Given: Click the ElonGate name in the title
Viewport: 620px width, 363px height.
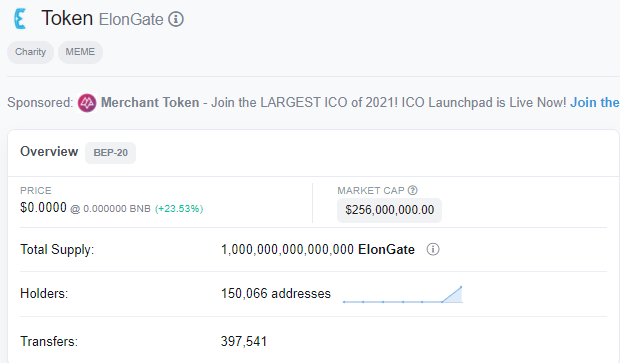Looking at the screenshot, I should [x=131, y=19].
